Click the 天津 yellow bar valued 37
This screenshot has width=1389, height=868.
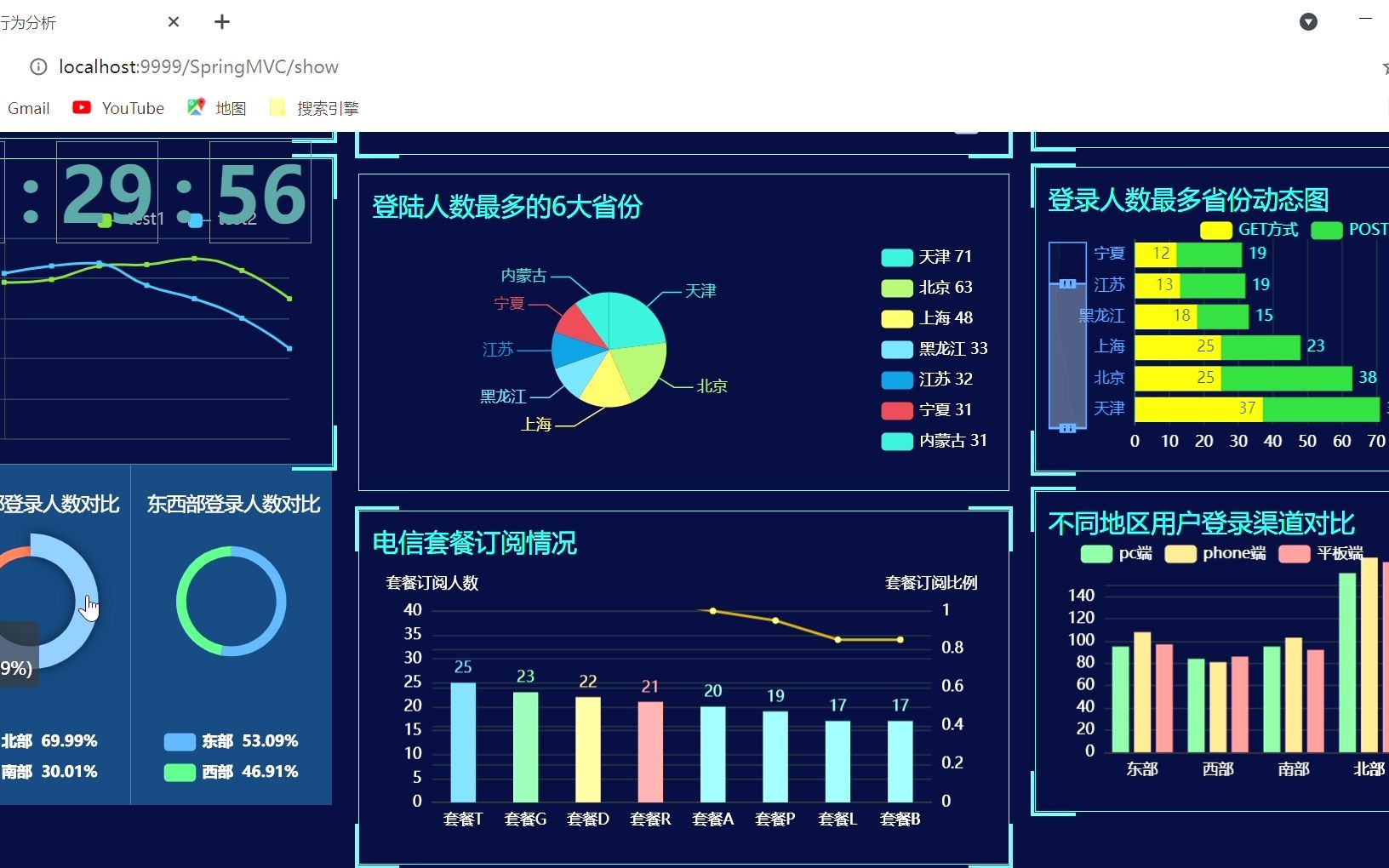1198,409
